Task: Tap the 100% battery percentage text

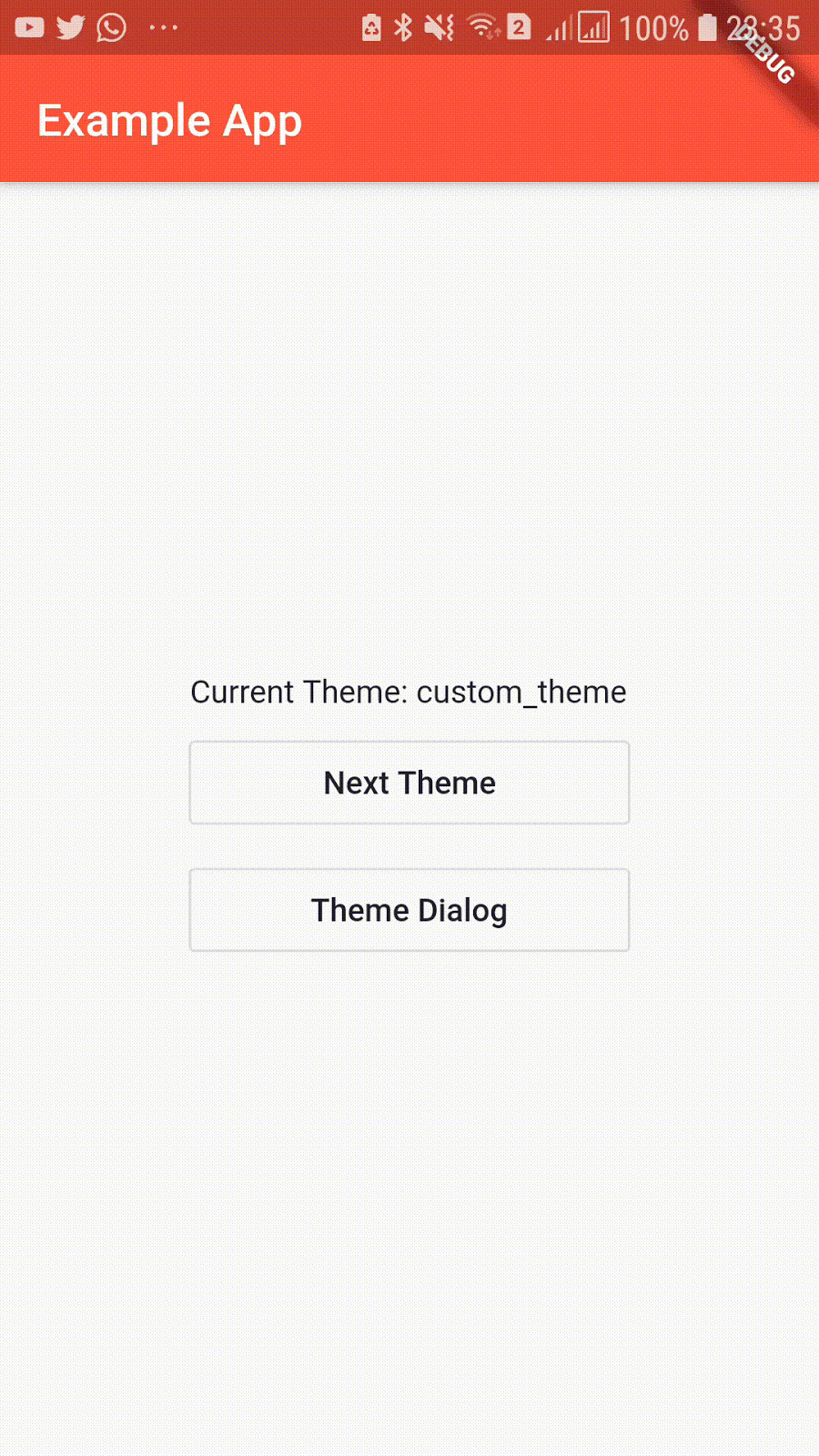Action: (653, 28)
